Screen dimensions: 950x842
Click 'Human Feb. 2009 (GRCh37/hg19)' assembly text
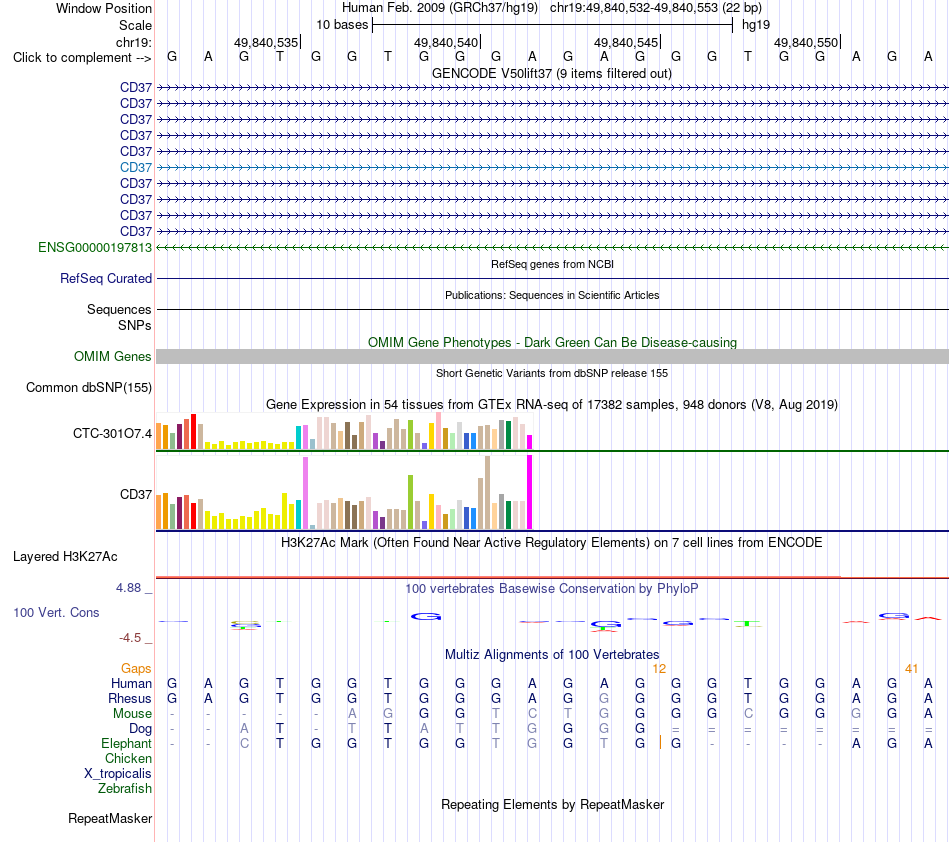[440, 8]
